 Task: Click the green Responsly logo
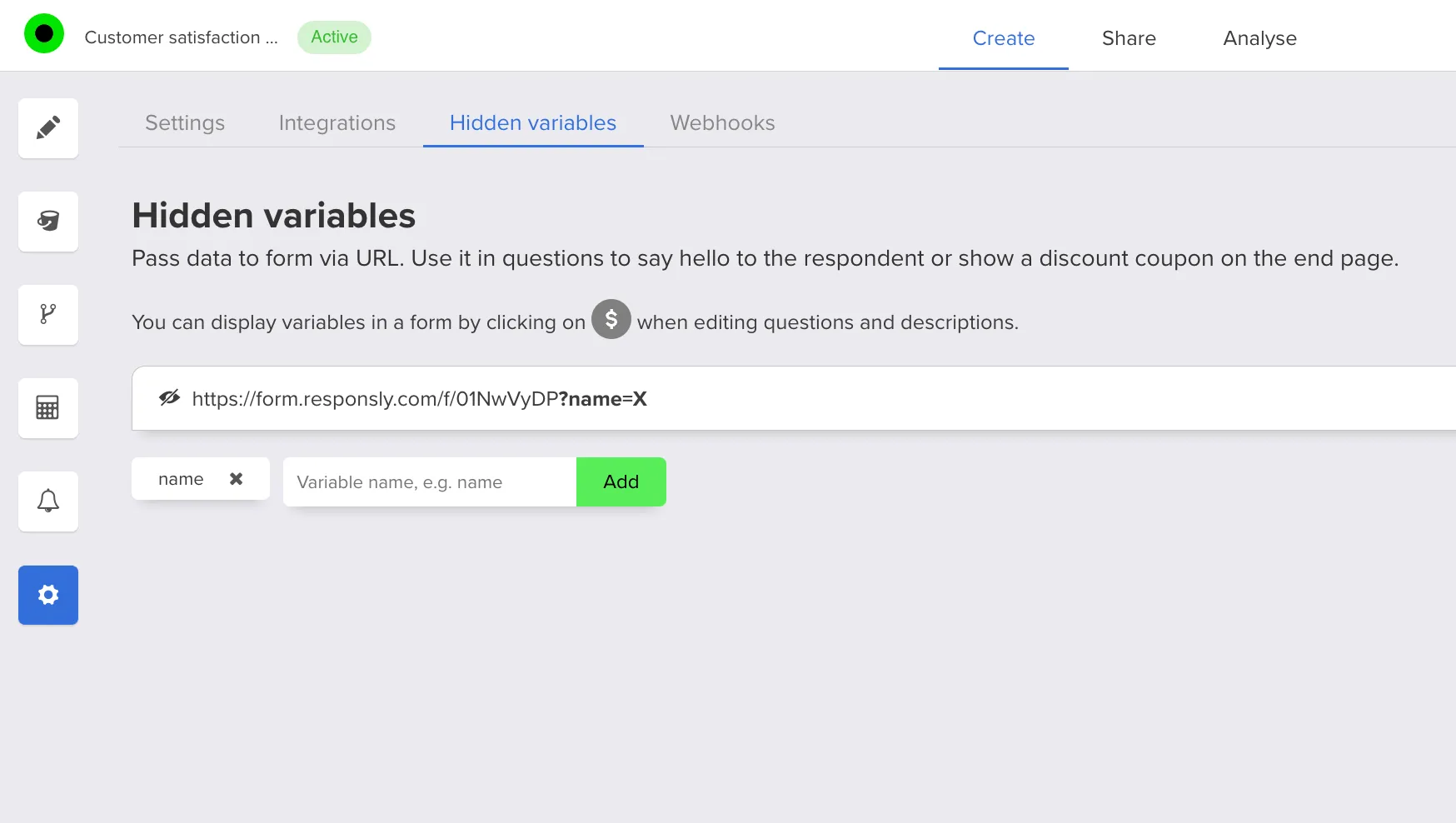(x=44, y=34)
